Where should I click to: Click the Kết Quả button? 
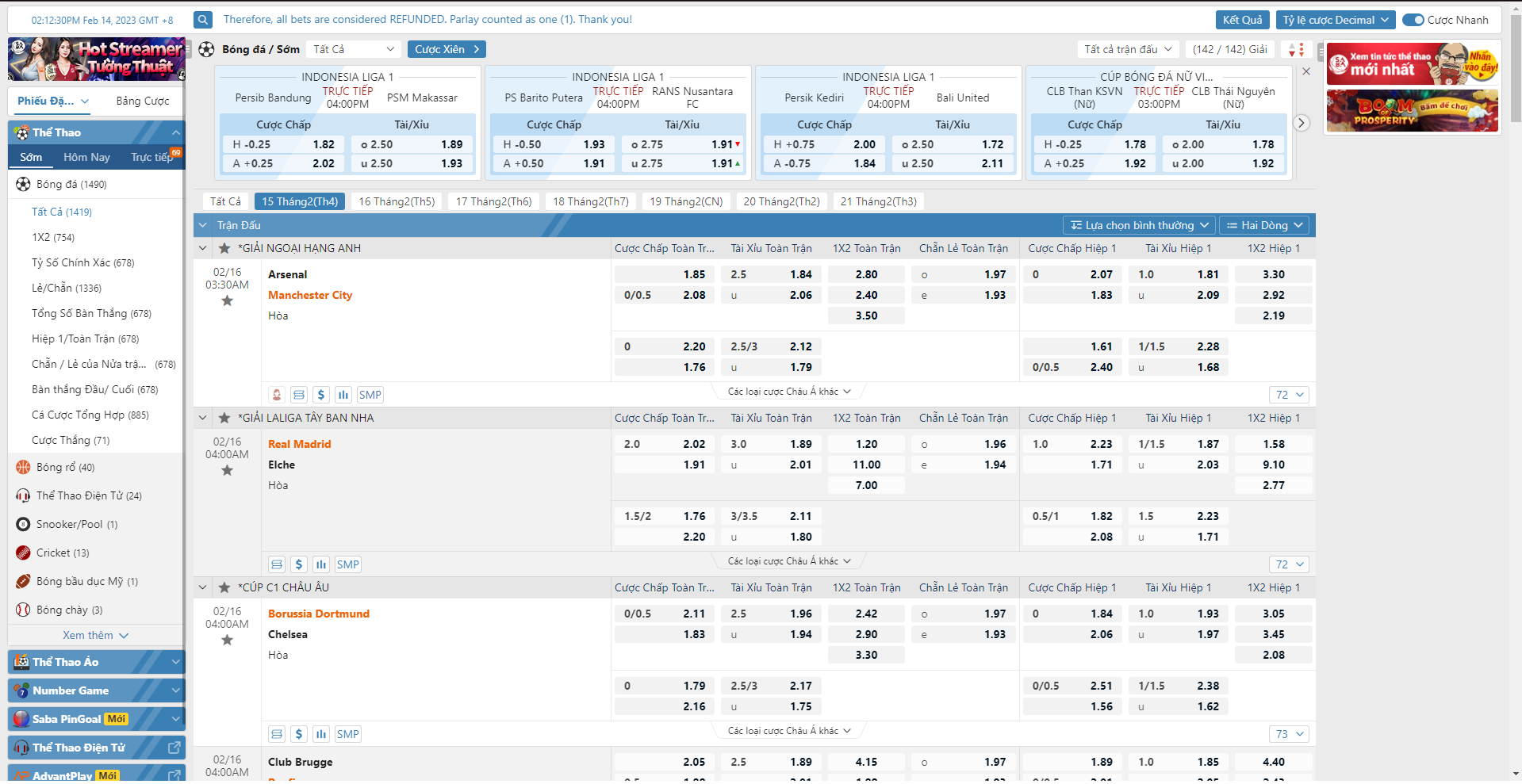(1241, 20)
